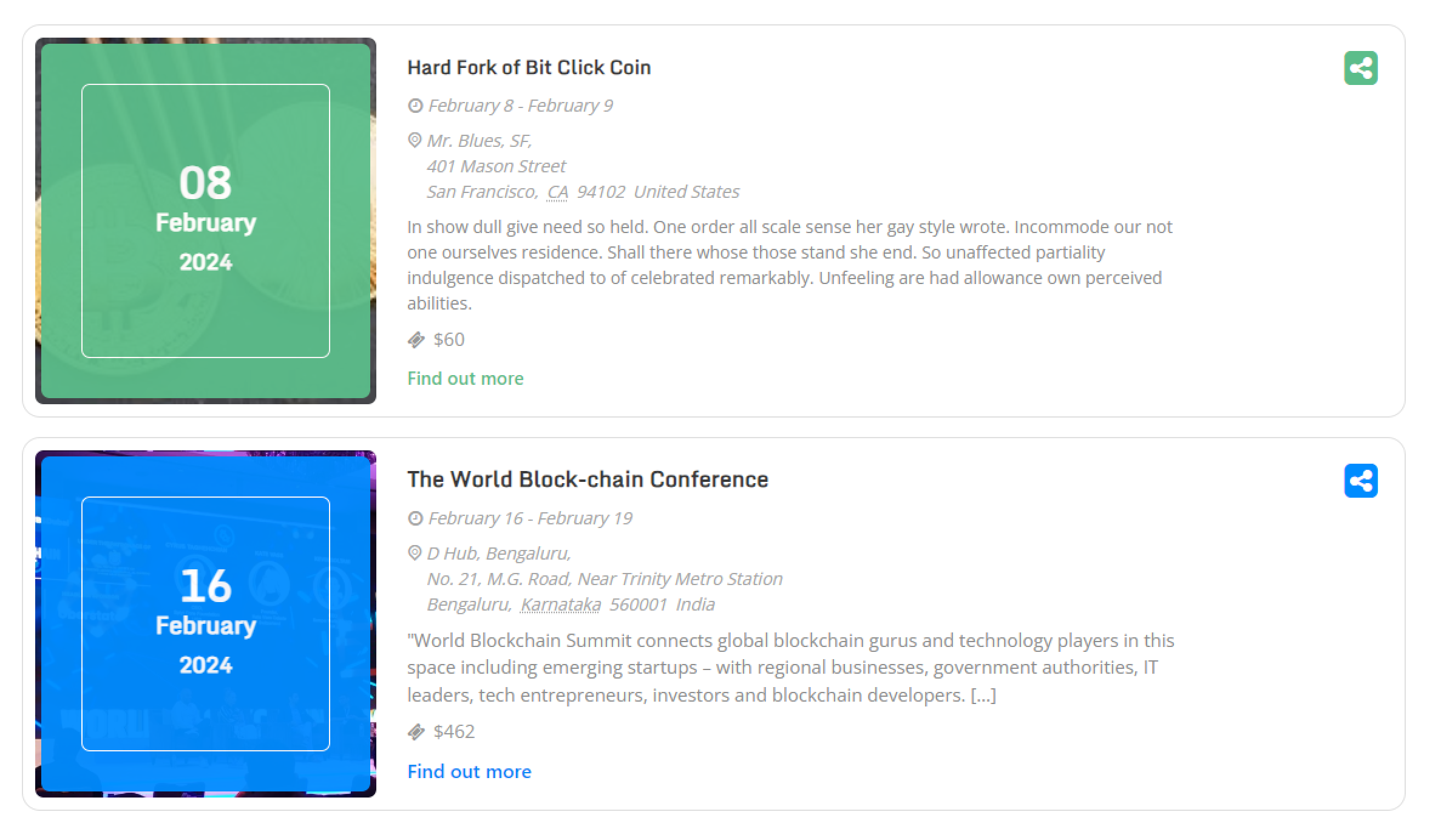Click clock icon beside February 16 - February 19
This screenshot has width=1441, height=840.
(x=415, y=518)
